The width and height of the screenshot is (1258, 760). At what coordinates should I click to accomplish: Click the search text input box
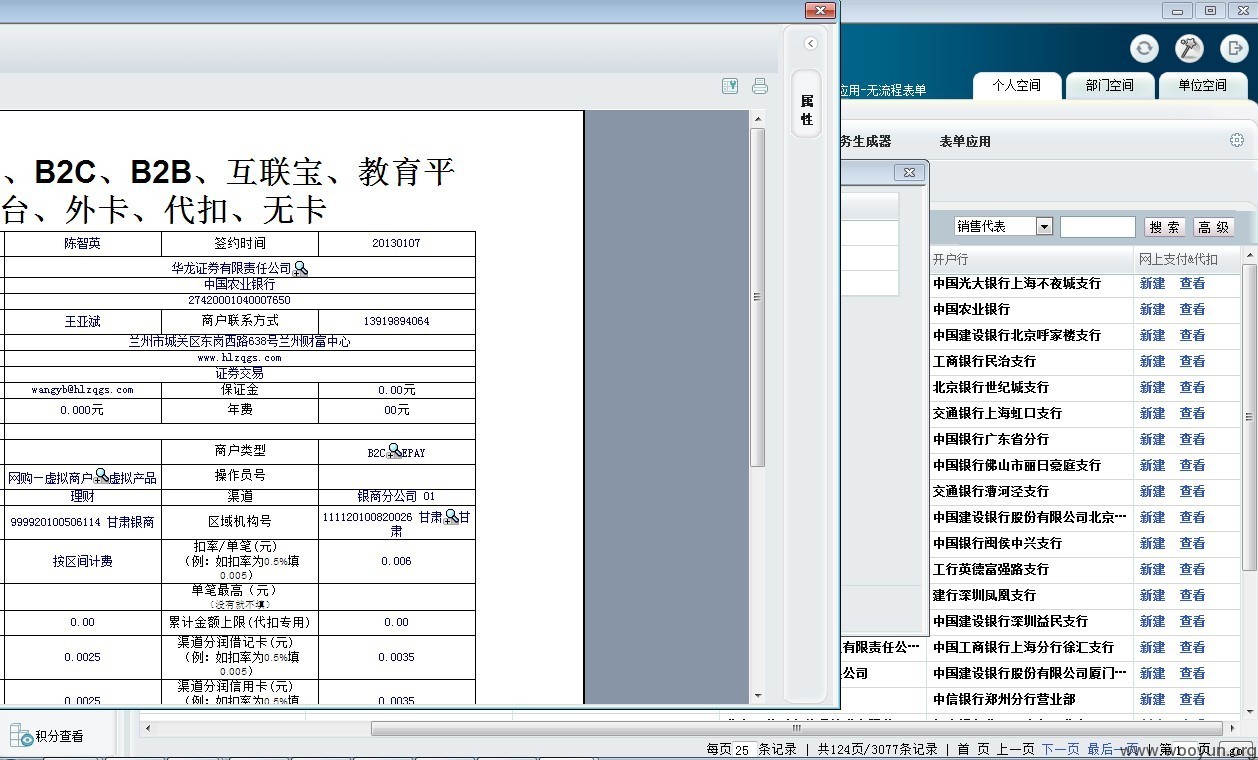coord(1097,227)
